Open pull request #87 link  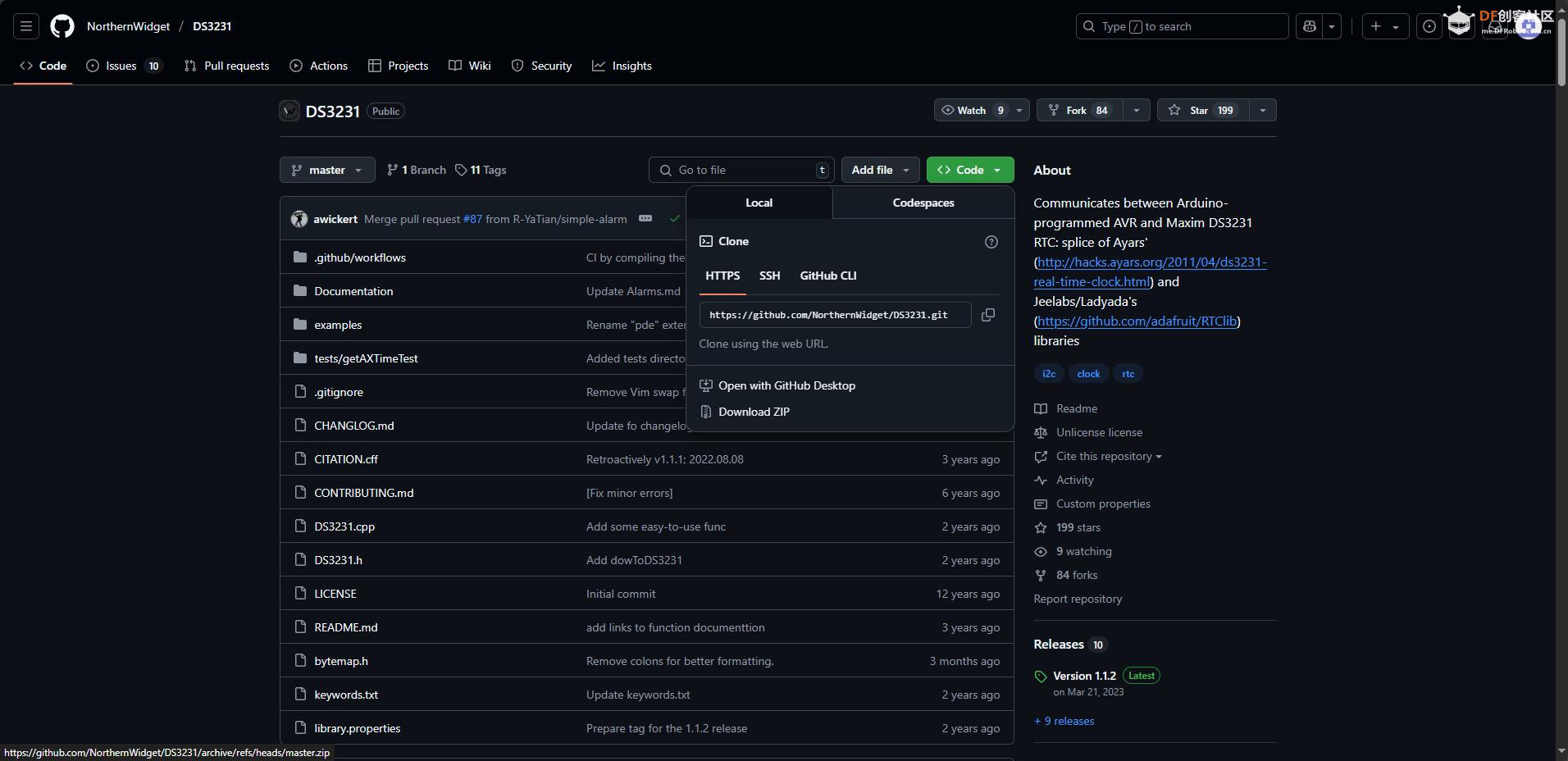click(472, 219)
